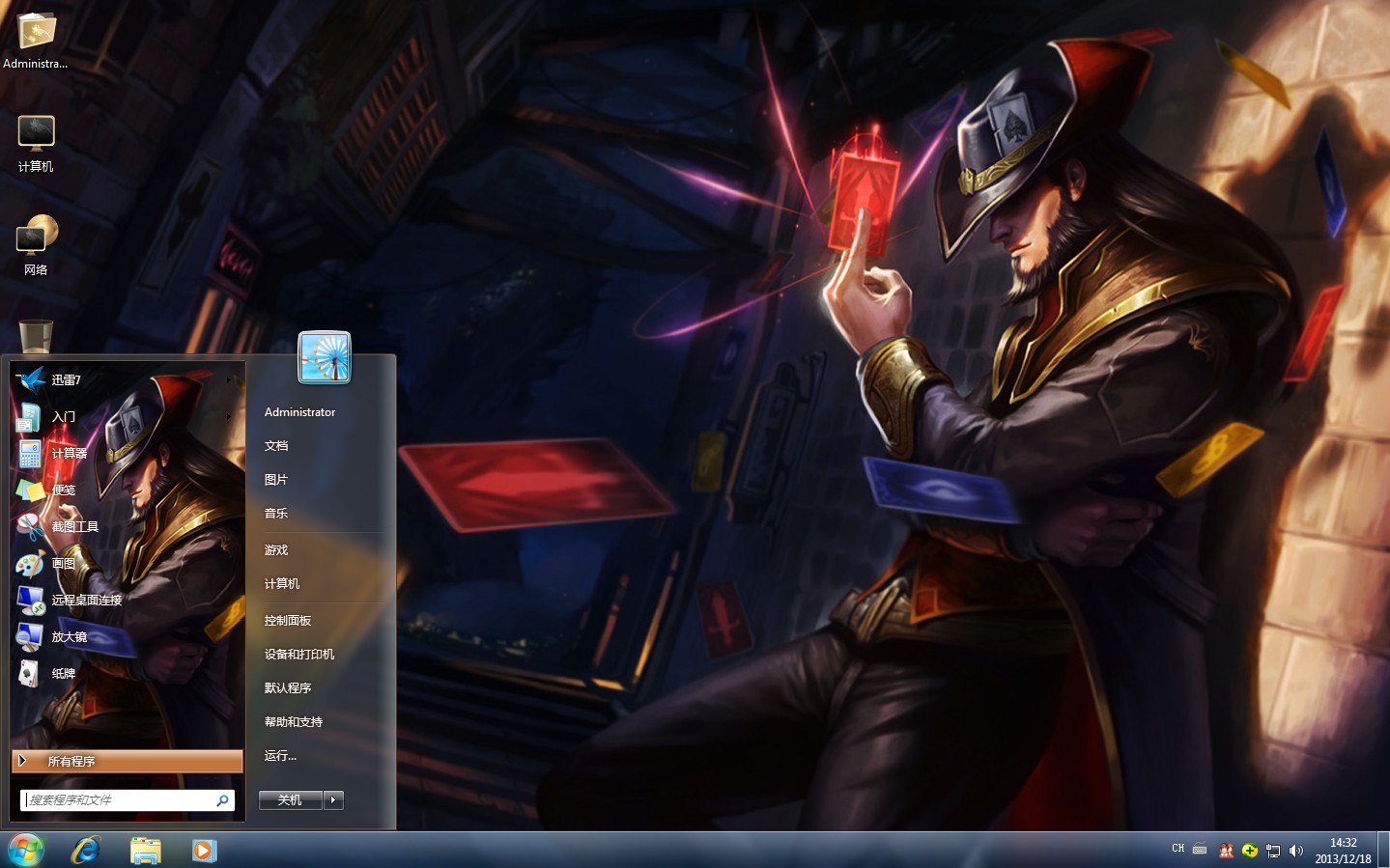Open 默认程序 default programs
This screenshot has height=868, width=1390.
288,687
